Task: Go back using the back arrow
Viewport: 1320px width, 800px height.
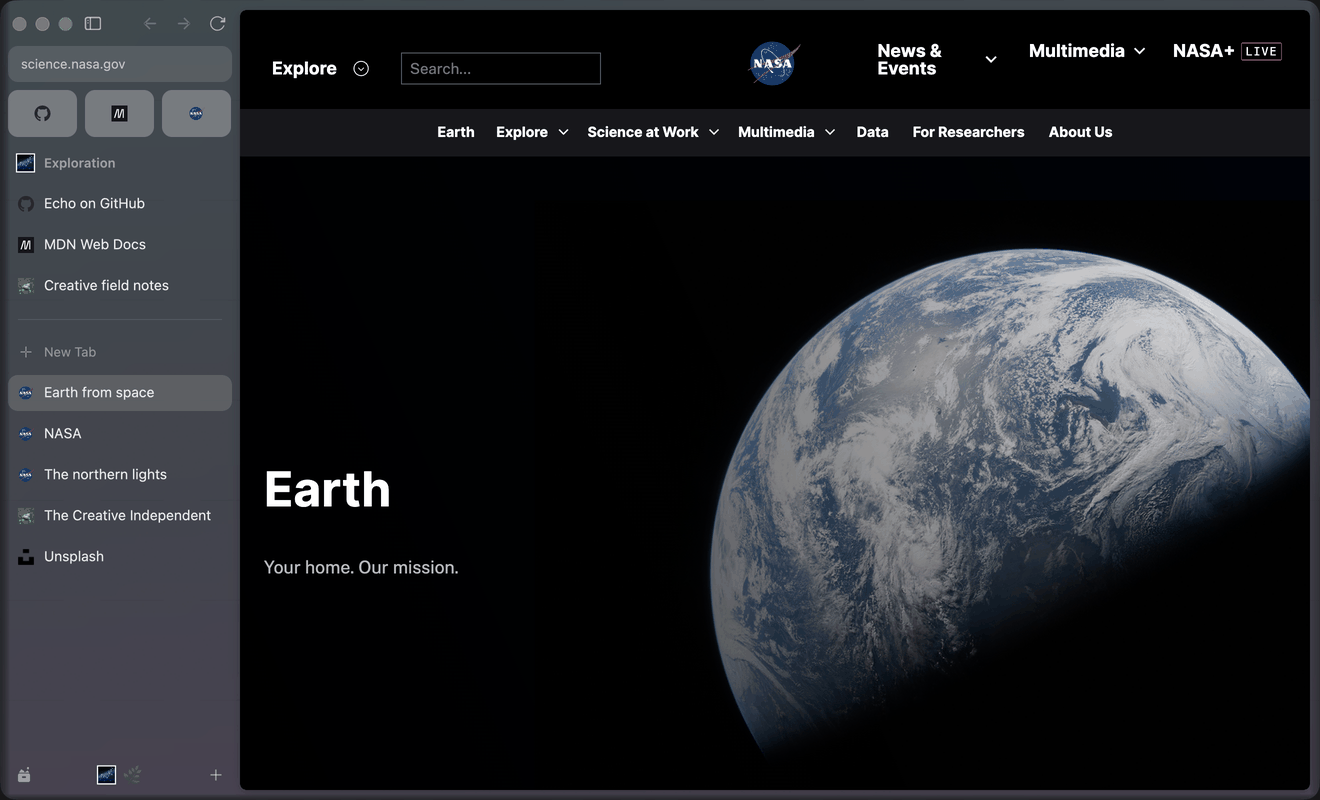Action: [150, 23]
